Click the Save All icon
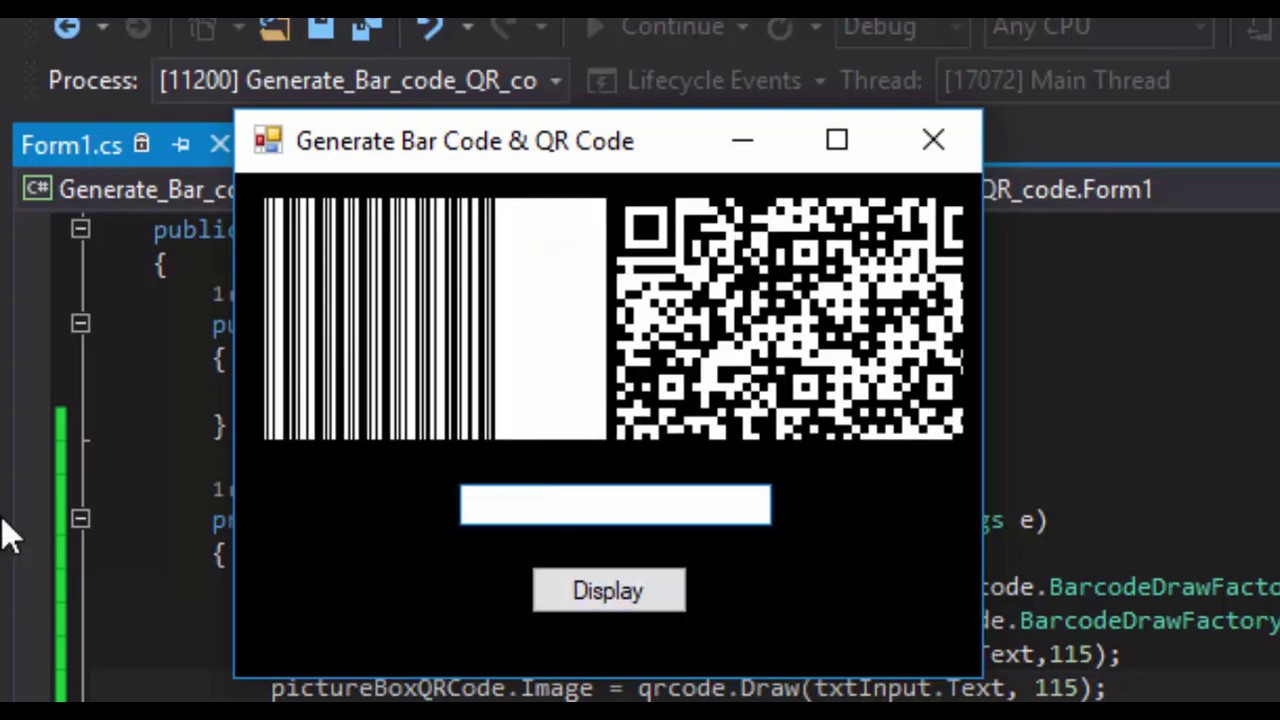Image resolution: width=1280 pixels, height=720 pixels. point(367,27)
